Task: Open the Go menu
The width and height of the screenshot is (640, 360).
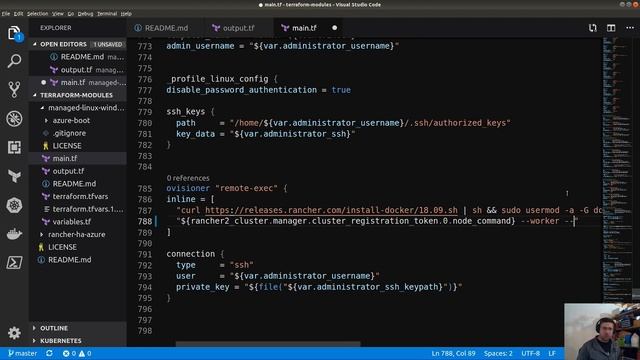Action: (71, 13)
